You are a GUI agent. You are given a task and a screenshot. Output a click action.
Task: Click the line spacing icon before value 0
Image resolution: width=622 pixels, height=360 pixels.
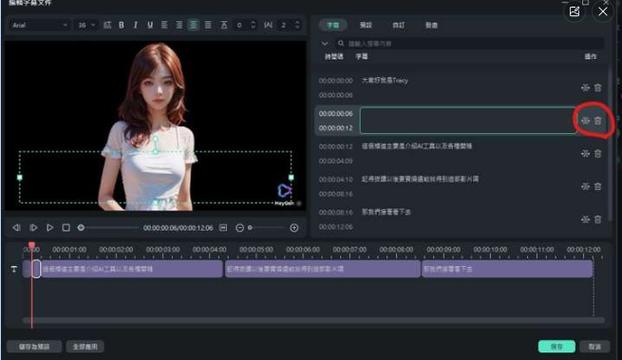(224, 25)
